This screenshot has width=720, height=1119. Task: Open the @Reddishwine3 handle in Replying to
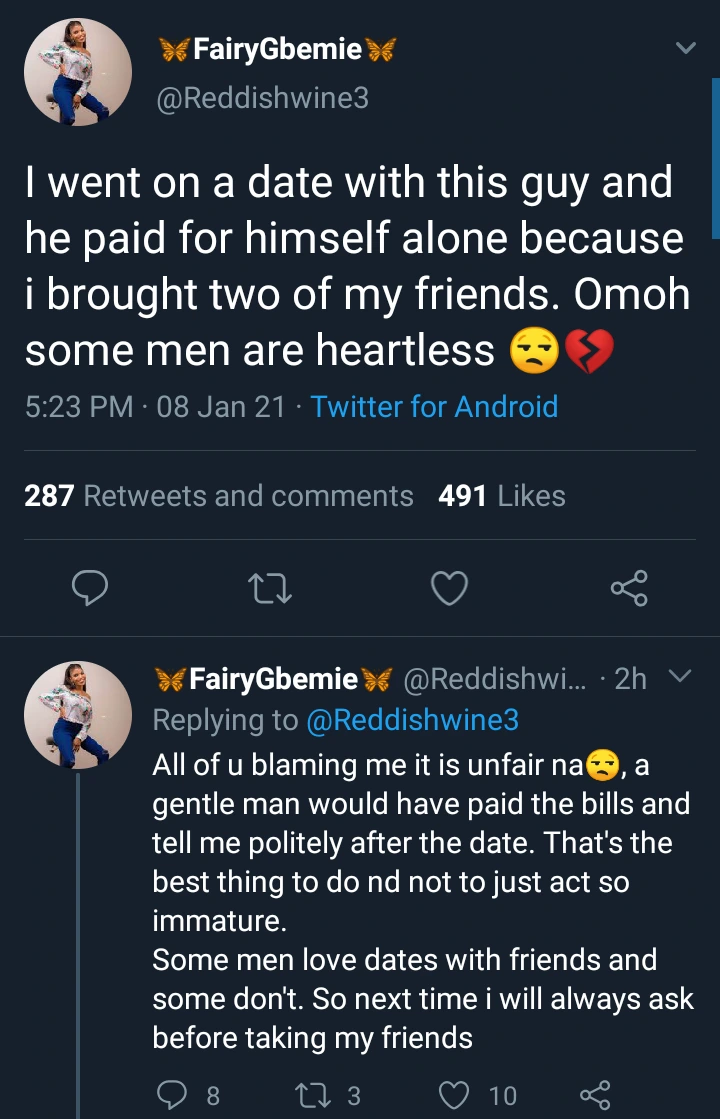pos(410,720)
